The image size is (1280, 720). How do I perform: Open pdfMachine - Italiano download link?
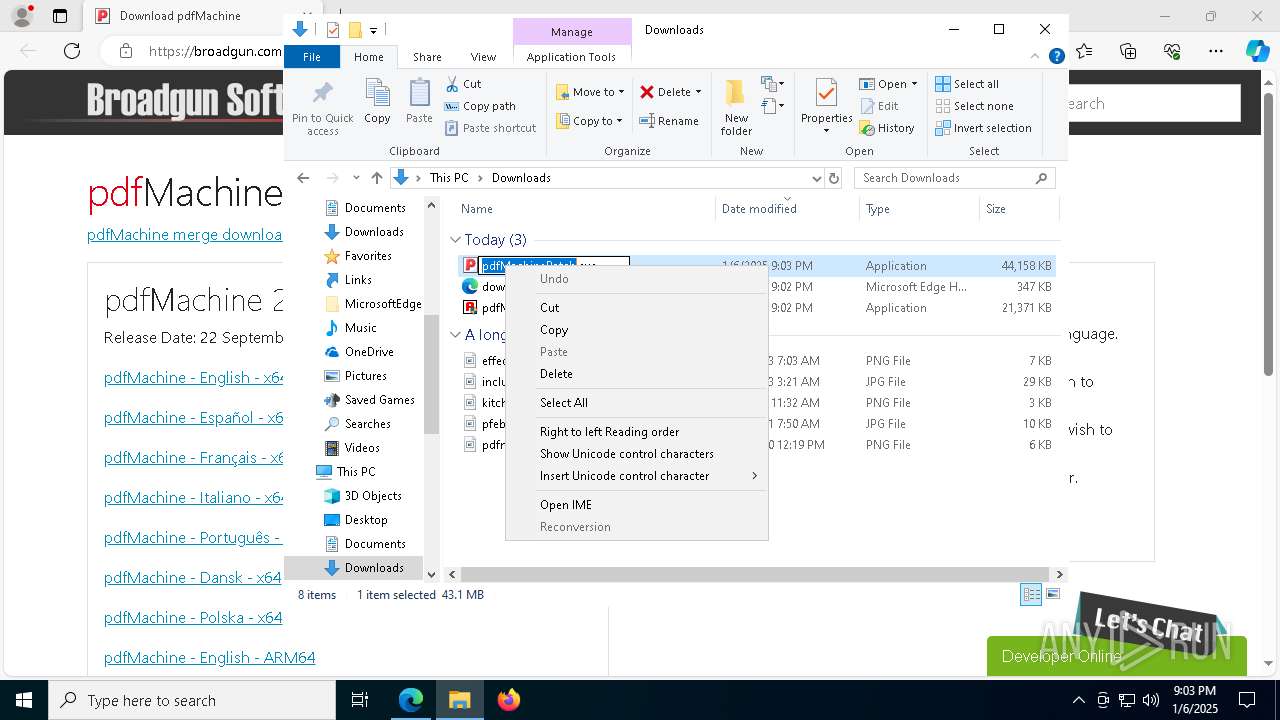[x=194, y=498]
